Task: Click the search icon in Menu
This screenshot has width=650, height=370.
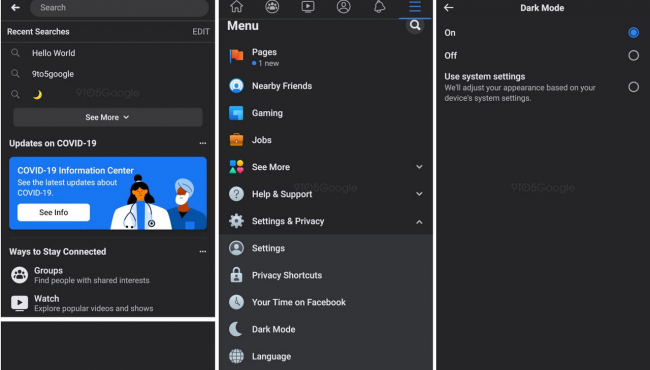Action: coord(415,25)
